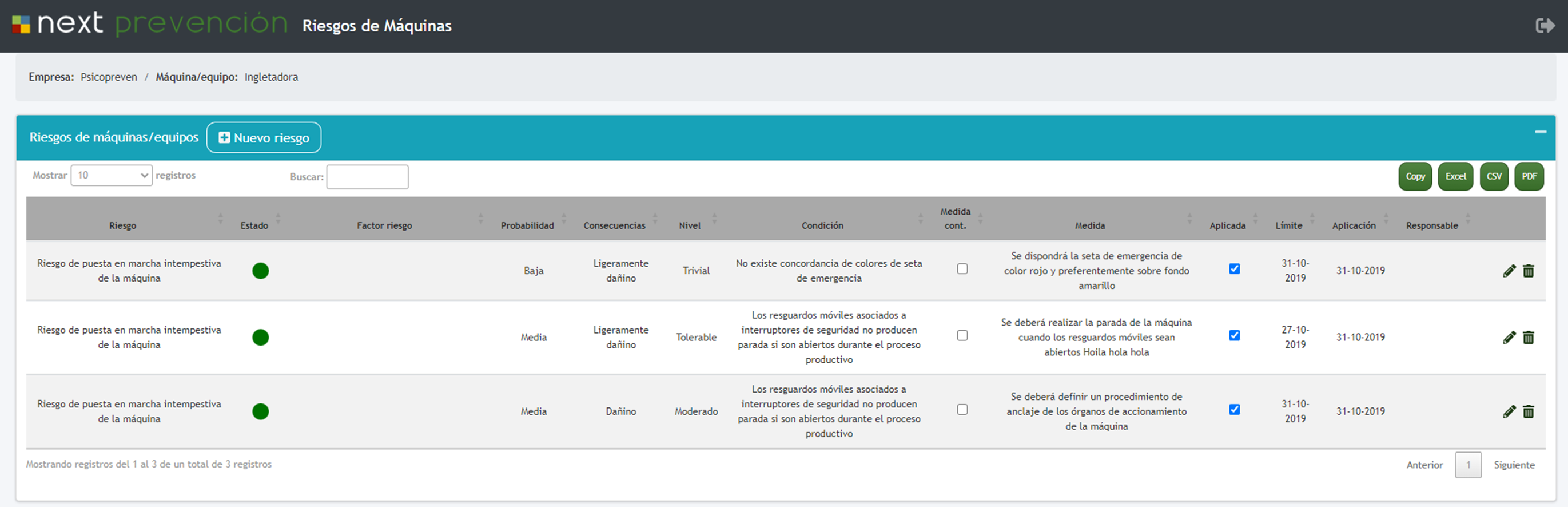This screenshot has width=1568, height=507.
Task: Delete the Moderado level risk row
Action: 1528,412
